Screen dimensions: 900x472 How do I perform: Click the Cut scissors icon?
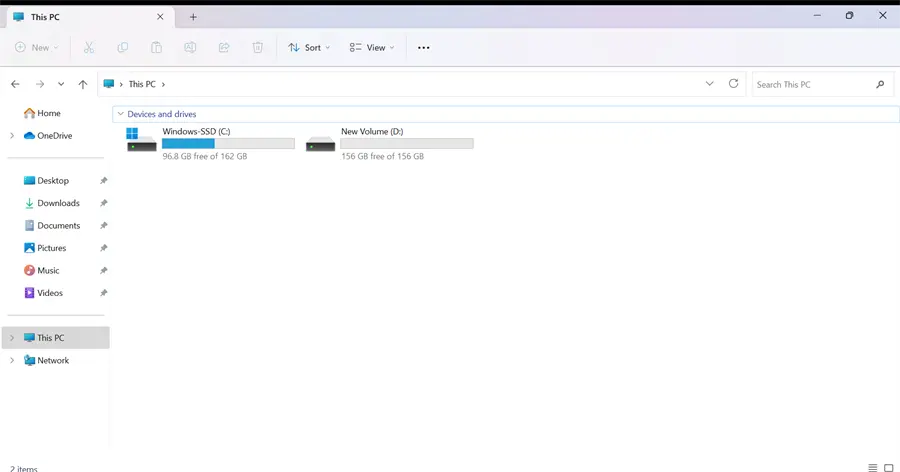point(88,48)
